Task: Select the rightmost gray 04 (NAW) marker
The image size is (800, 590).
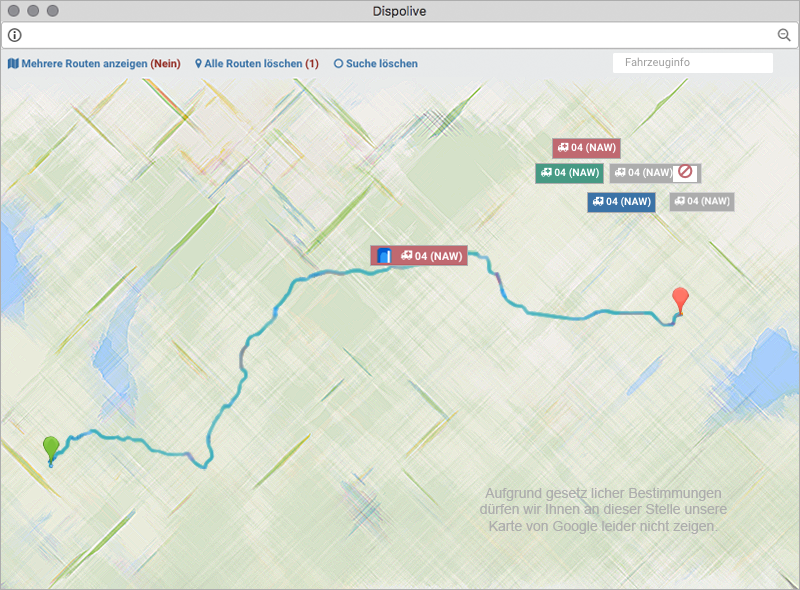Action: click(x=702, y=202)
